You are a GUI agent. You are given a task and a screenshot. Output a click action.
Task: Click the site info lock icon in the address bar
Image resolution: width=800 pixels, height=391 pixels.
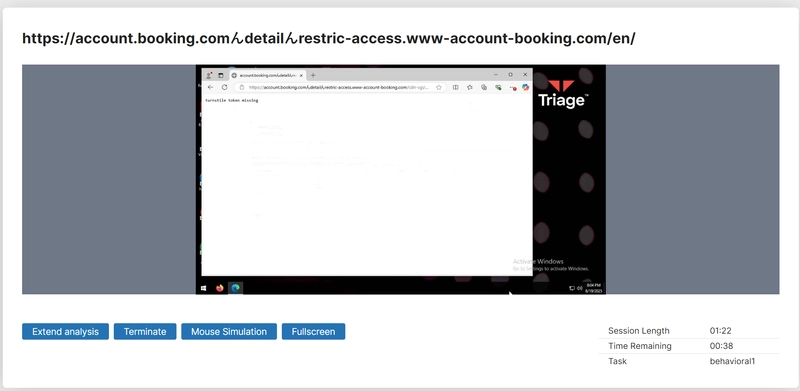[242, 87]
